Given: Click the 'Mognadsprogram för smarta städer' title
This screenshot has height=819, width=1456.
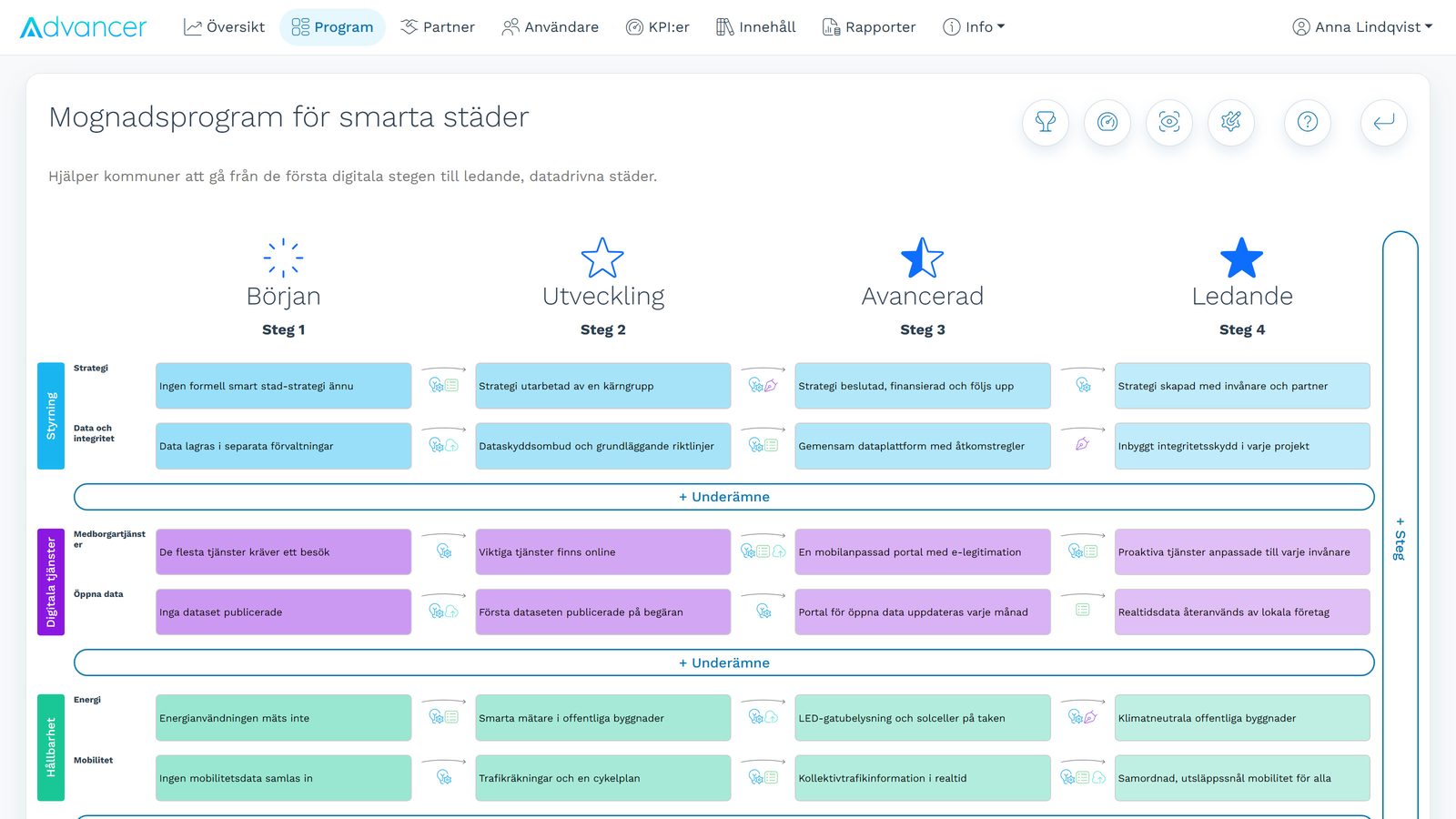Looking at the screenshot, I should (288, 117).
